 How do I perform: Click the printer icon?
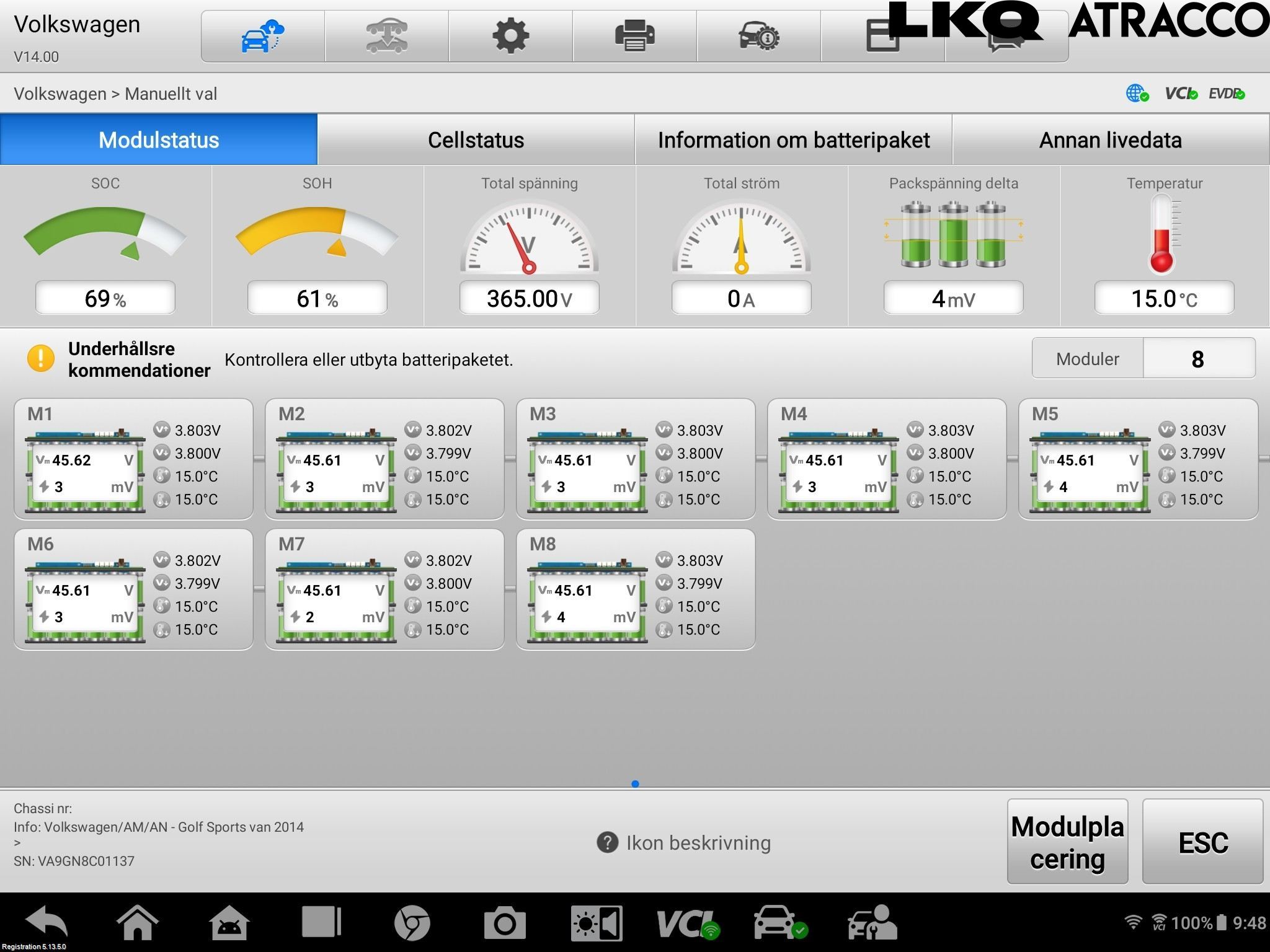click(634, 36)
